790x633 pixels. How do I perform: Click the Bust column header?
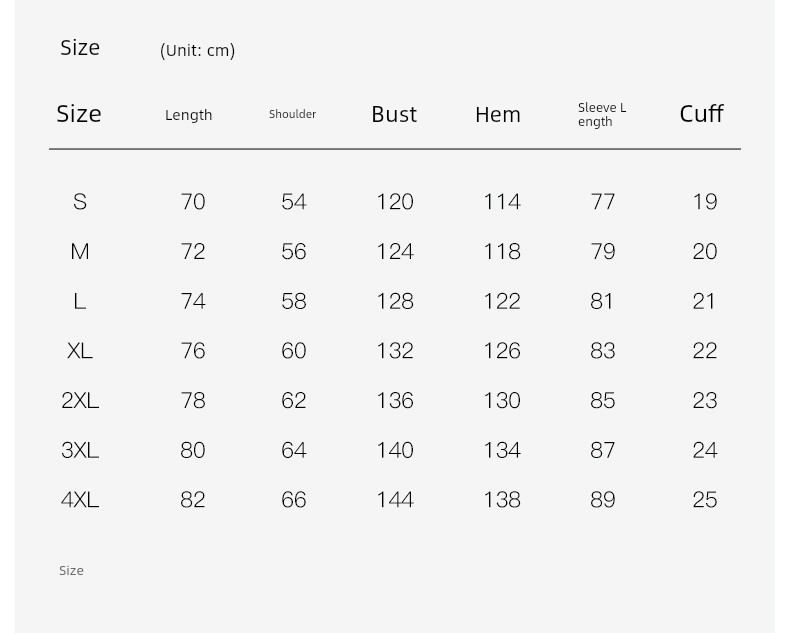tap(394, 114)
